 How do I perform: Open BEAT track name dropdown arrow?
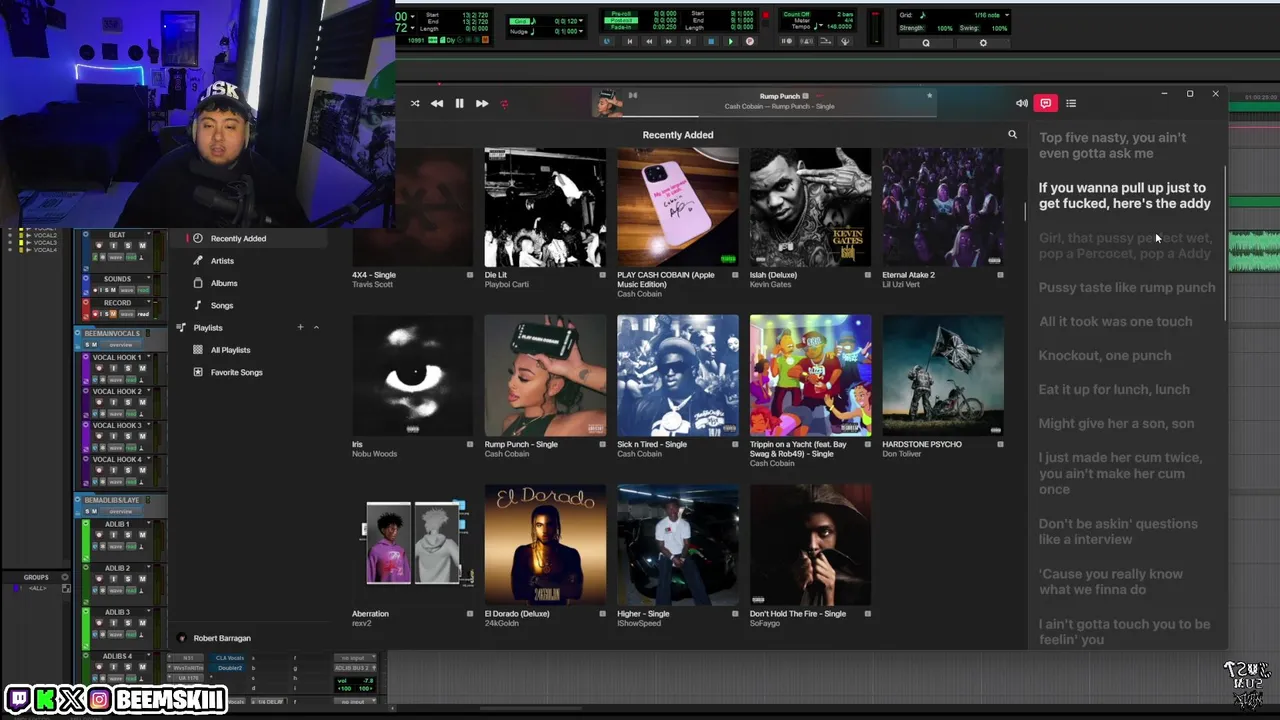[149, 234]
